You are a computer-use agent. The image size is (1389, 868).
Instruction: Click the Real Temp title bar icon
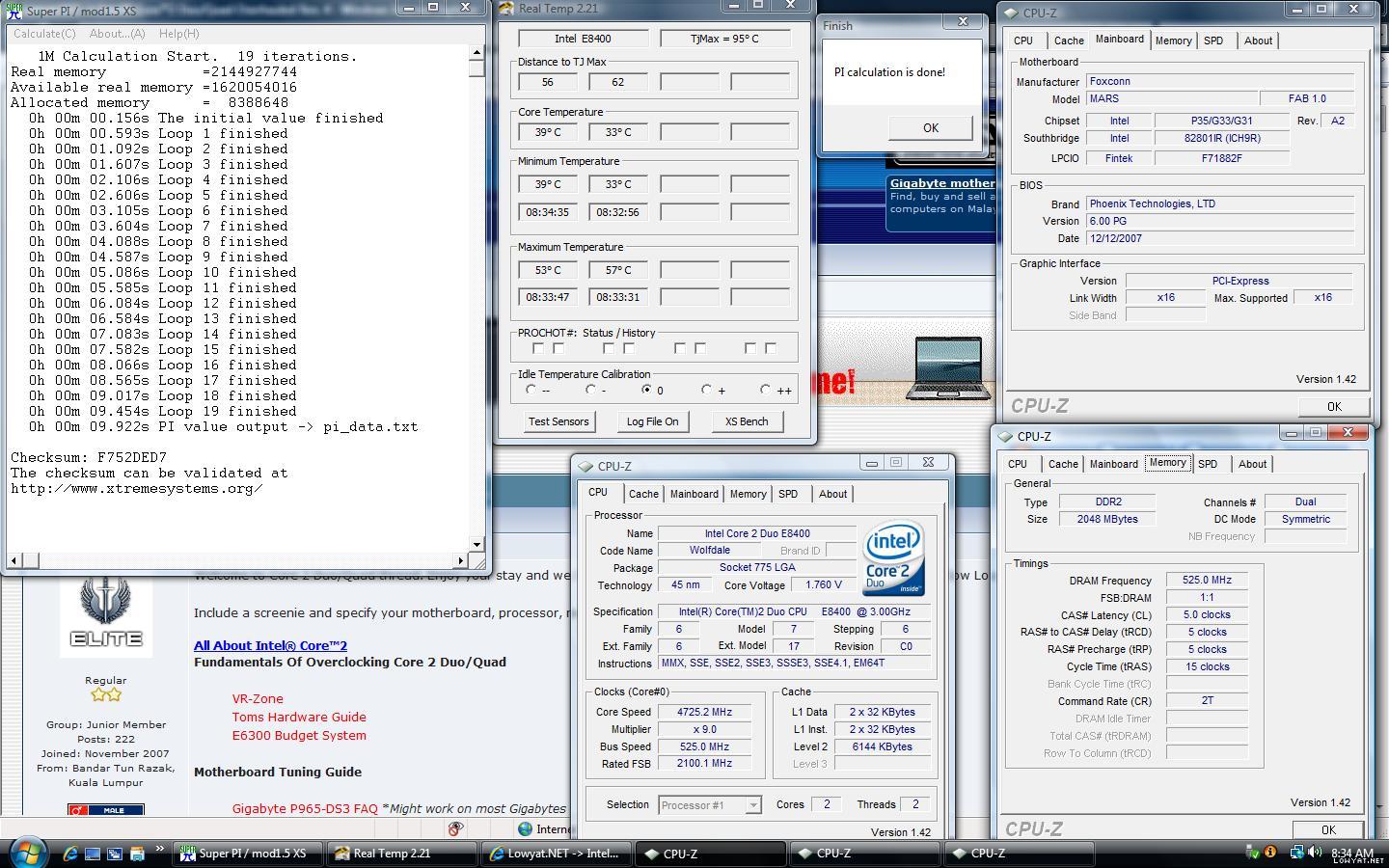(x=506, y=9)
